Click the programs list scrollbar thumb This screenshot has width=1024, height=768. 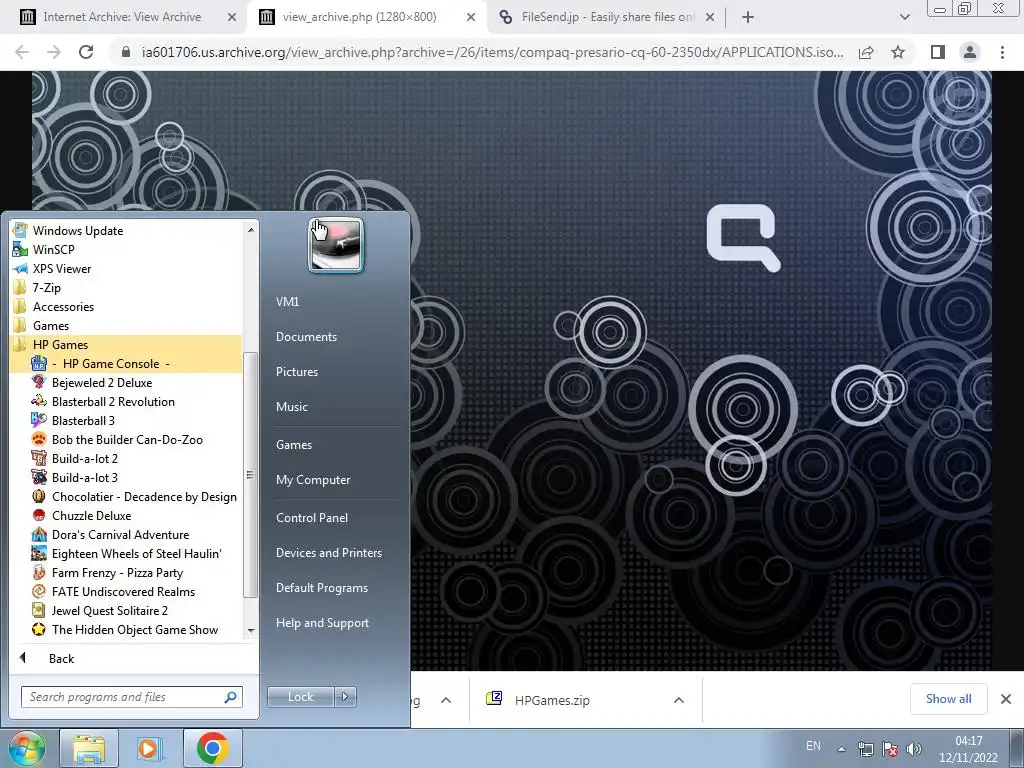point(250,475)
